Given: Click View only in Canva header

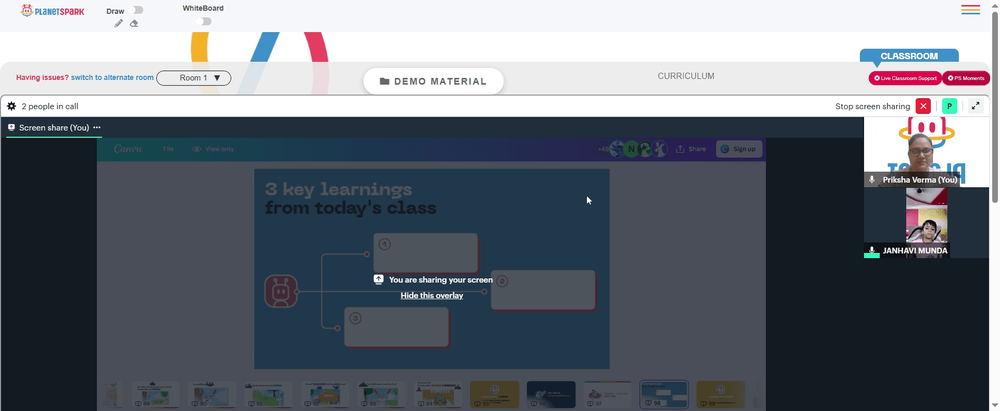Looking at the screenshot, I should coord(213,149).
